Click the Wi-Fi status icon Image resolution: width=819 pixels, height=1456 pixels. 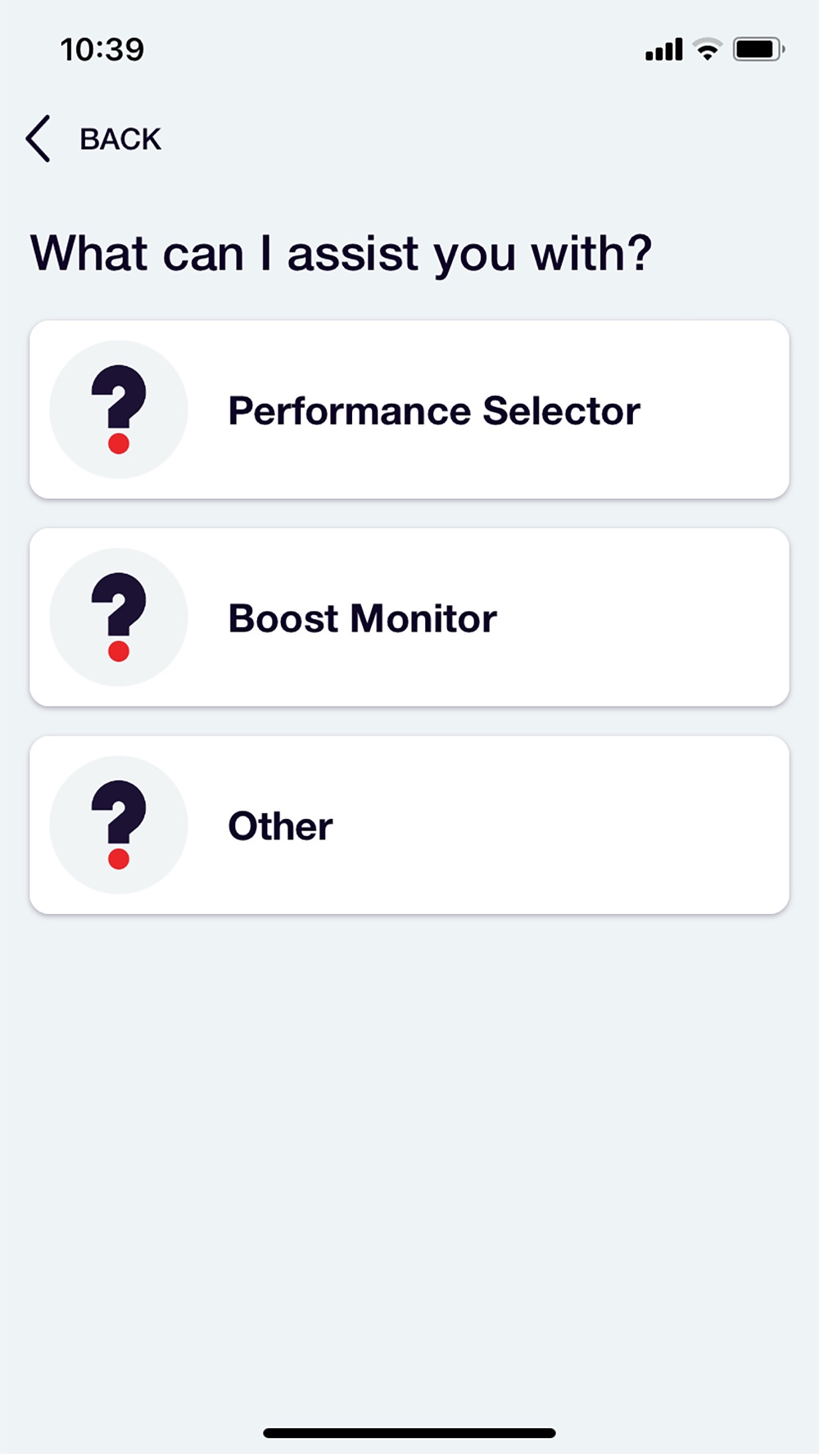(x=708, y=49)
